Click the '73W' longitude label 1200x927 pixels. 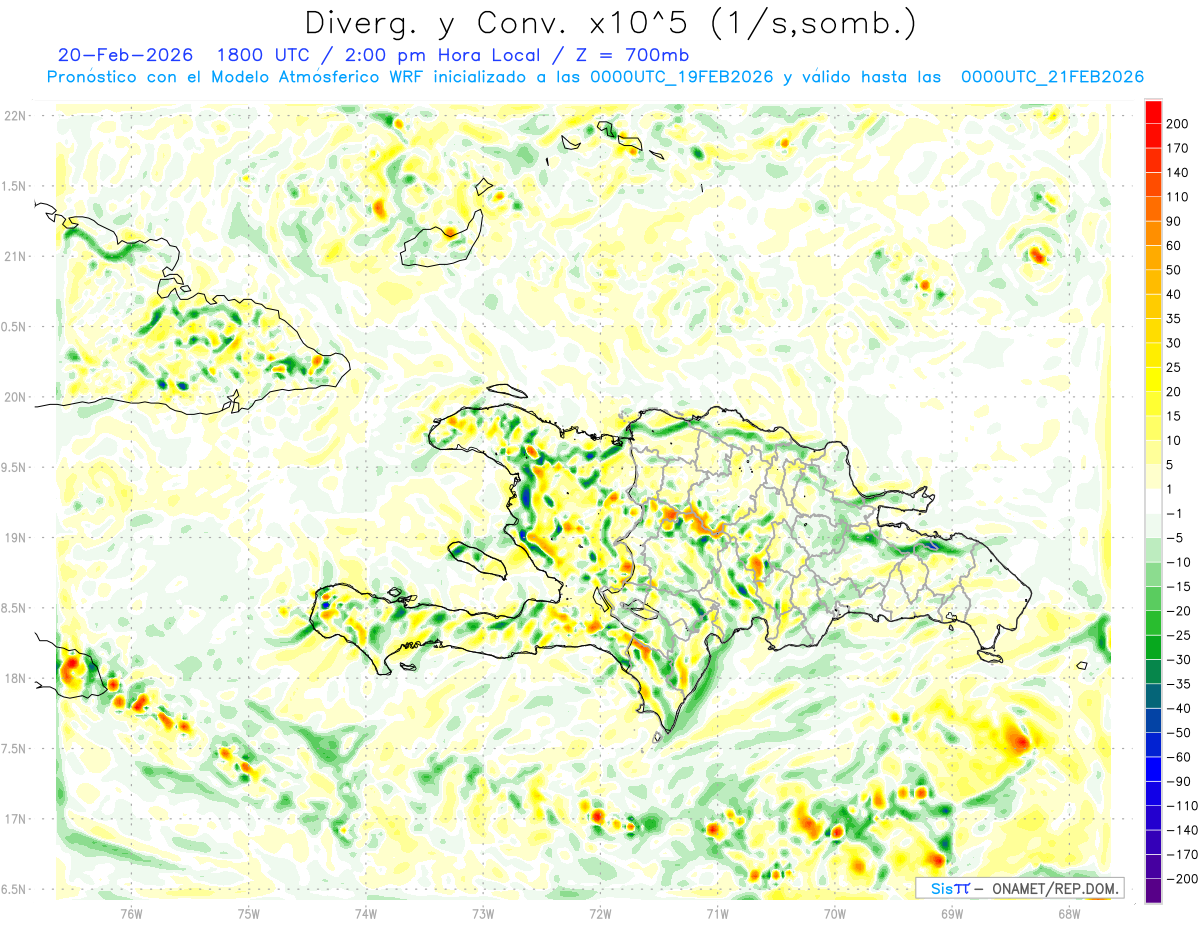tap(483, 913)
